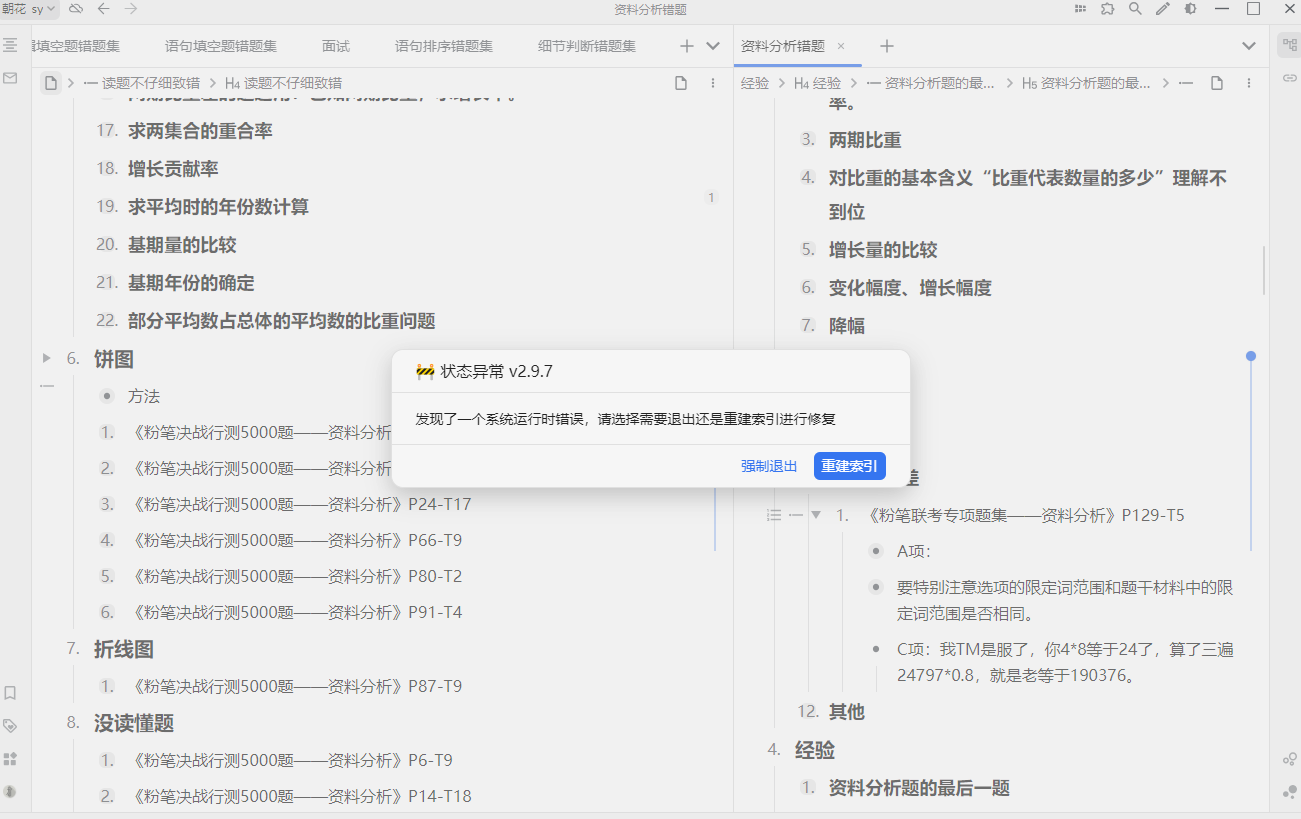
Task: Click the puzzle-piece plugins icon
Action: pos(1107,9)
